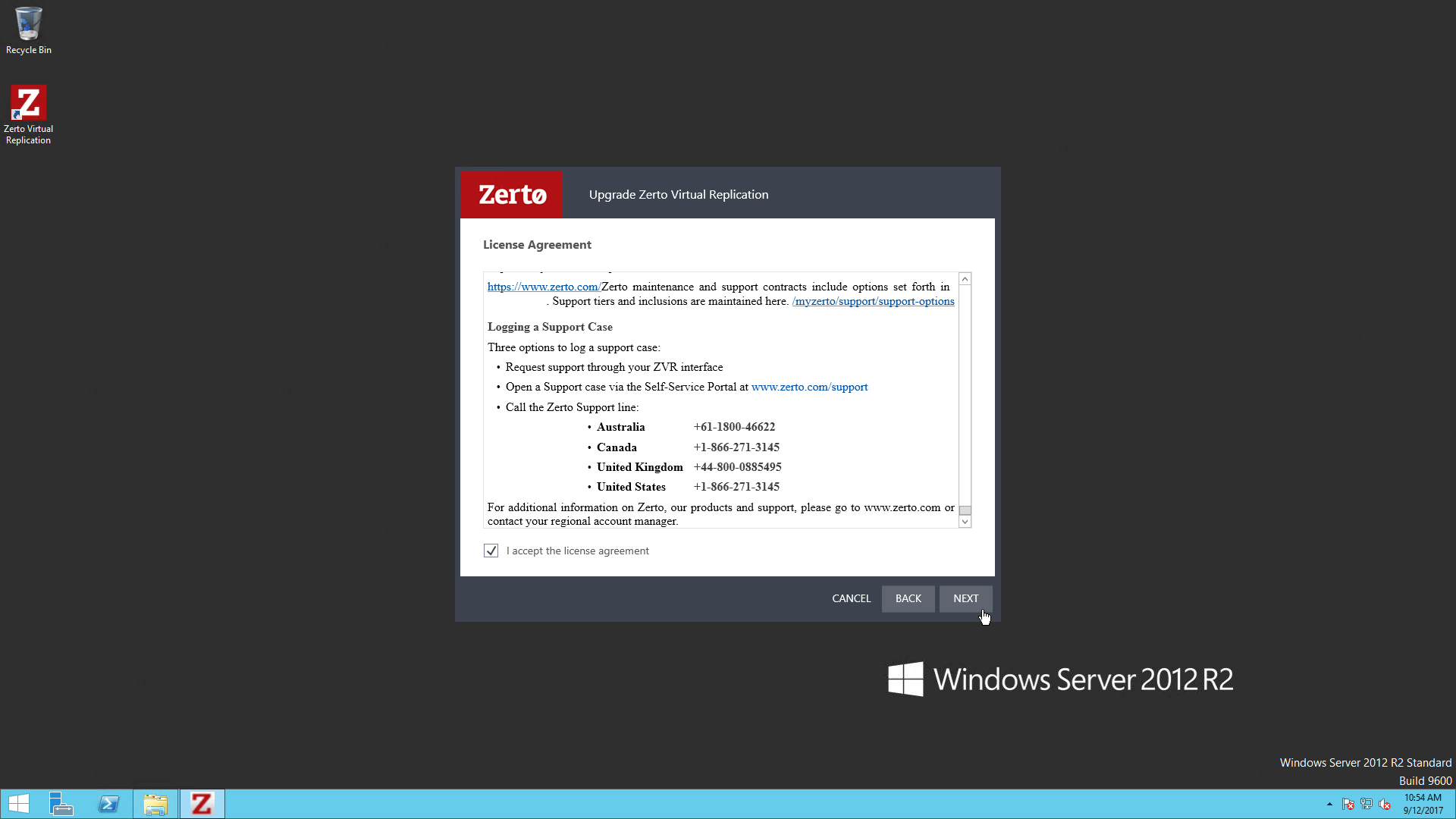Open Action Center flag tray icon
1456x819 pixels.
point(1348,804)
